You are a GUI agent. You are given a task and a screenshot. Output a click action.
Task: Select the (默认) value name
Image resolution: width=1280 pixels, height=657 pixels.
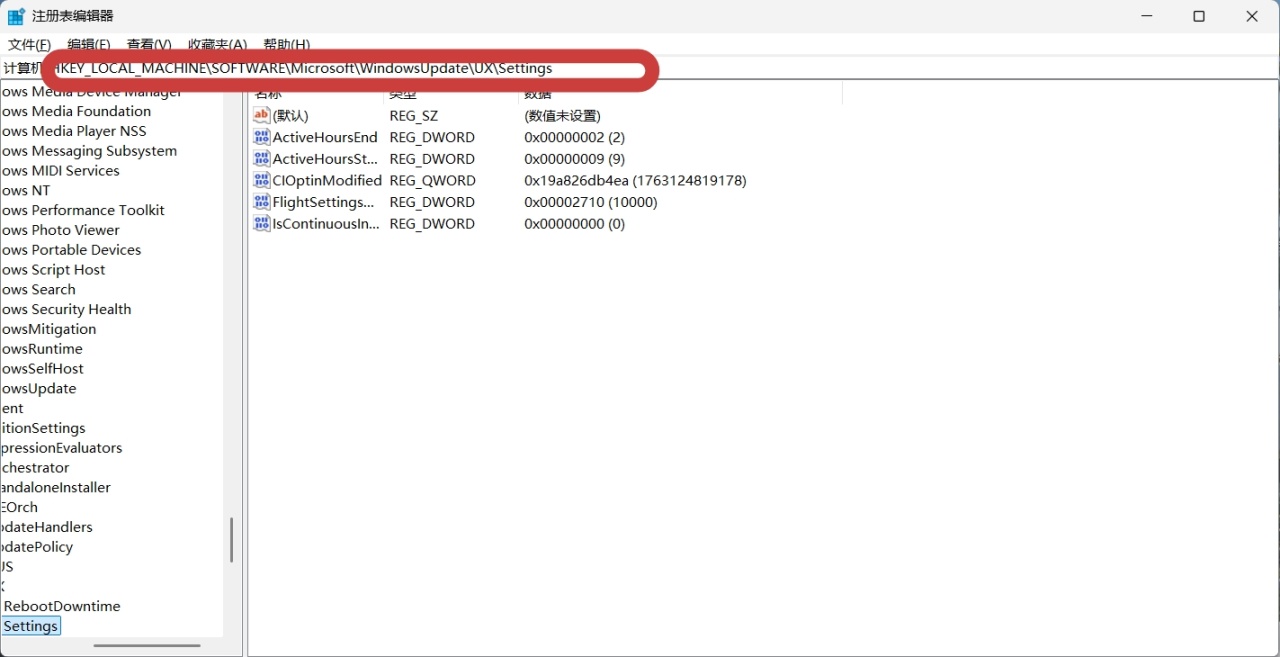[x=291, y=116]
